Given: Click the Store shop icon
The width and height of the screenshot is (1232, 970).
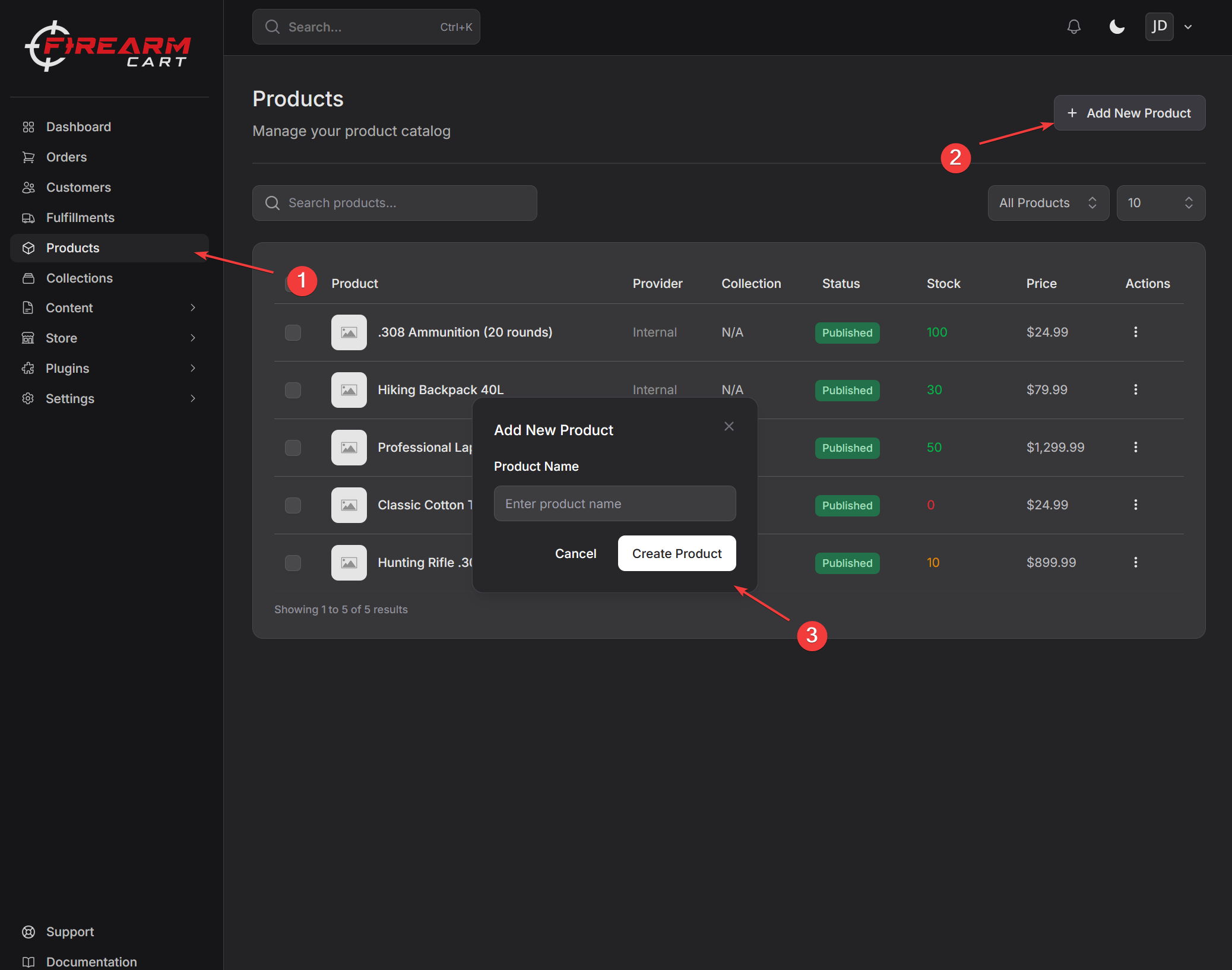Looking at the screenshot, I should 28,338.
